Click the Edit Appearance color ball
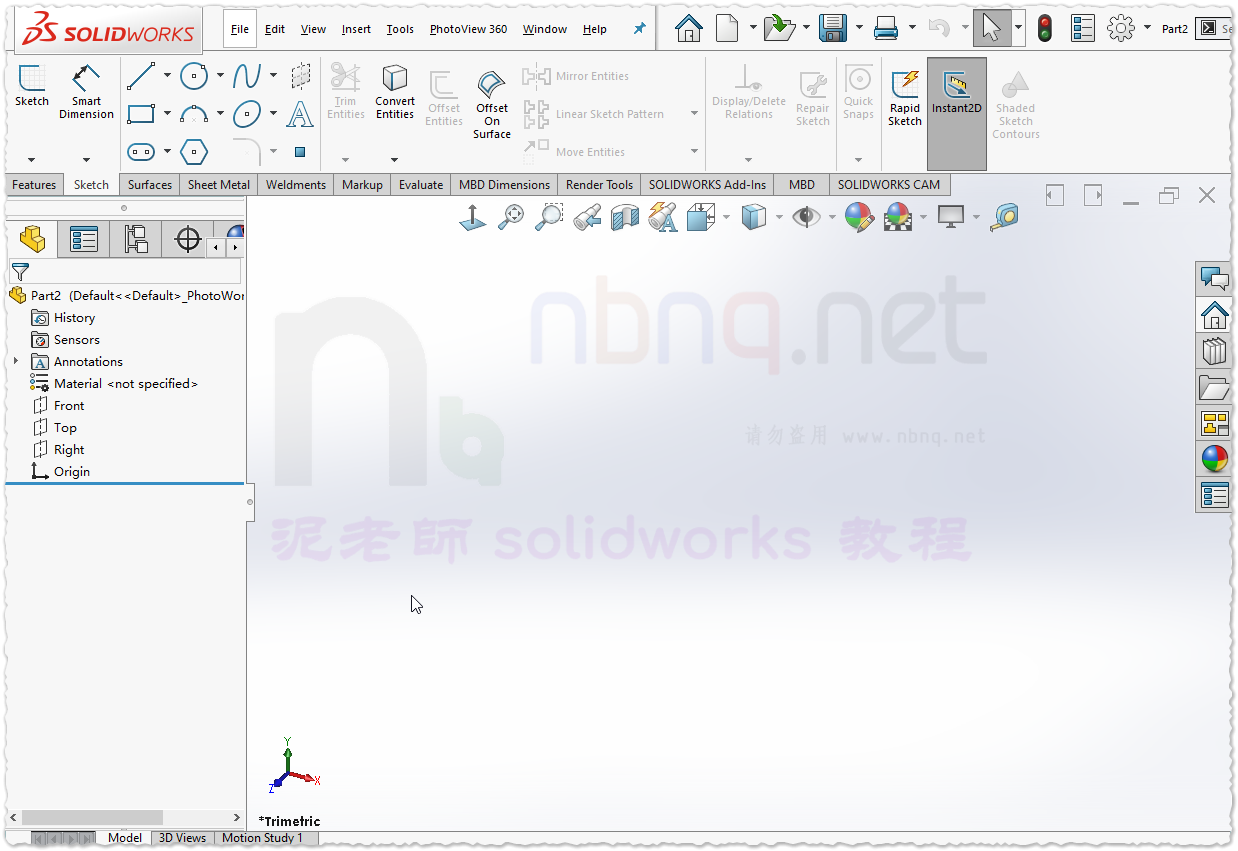 point(860,216)
